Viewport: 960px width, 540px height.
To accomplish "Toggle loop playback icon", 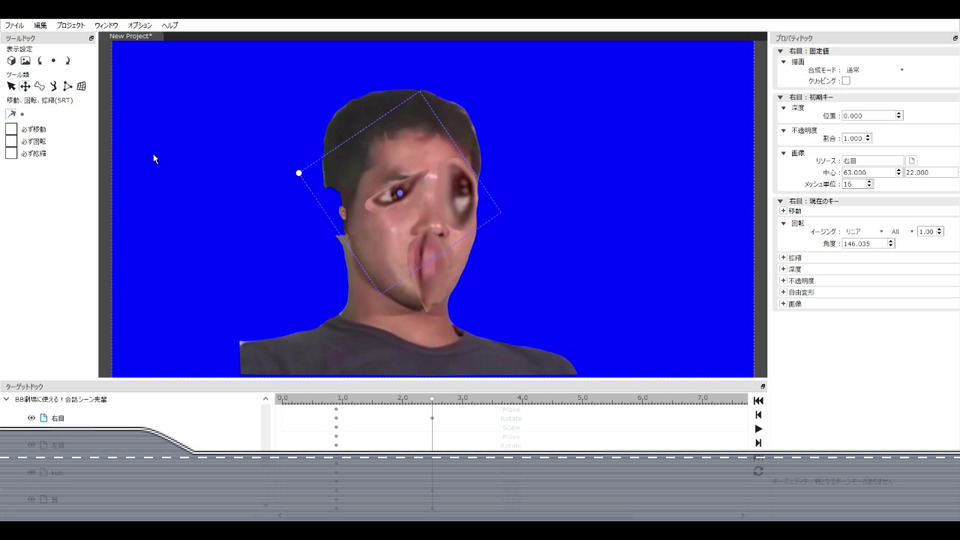I will 758,471.
